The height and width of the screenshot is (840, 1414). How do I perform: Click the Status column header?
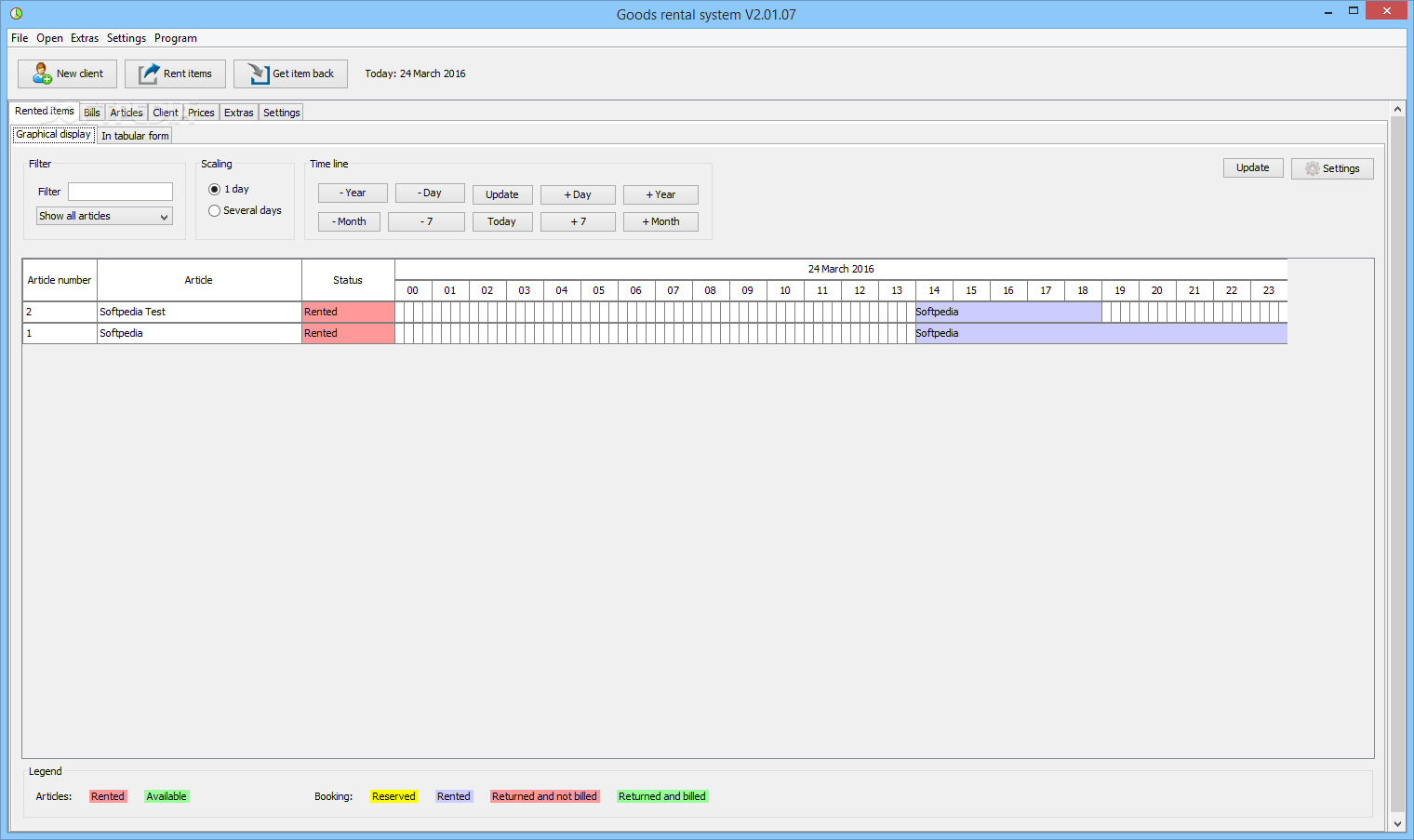coord(348,280)
